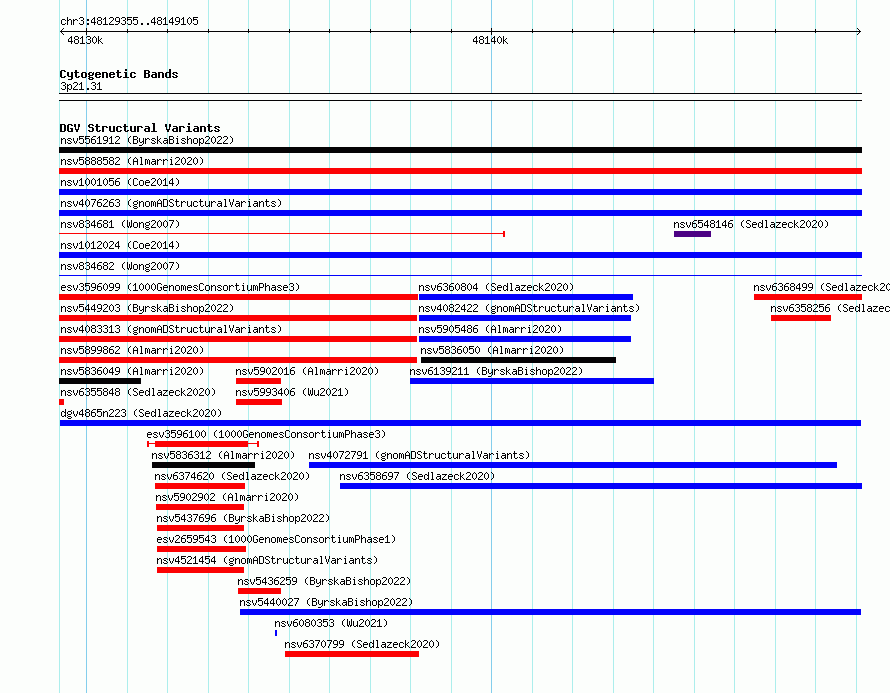Click nsv5437696 (ByrskaBishop2022) label
The height and width of the screenshot is (693, 890).
point(243,518)
